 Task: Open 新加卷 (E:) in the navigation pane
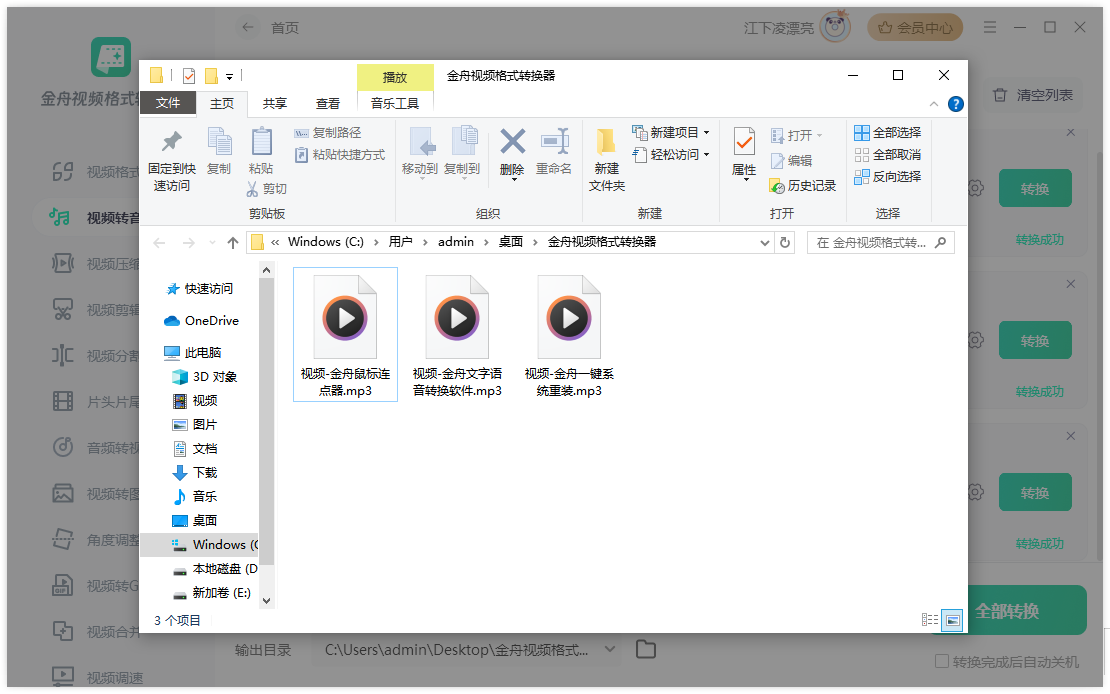point(212,593)
